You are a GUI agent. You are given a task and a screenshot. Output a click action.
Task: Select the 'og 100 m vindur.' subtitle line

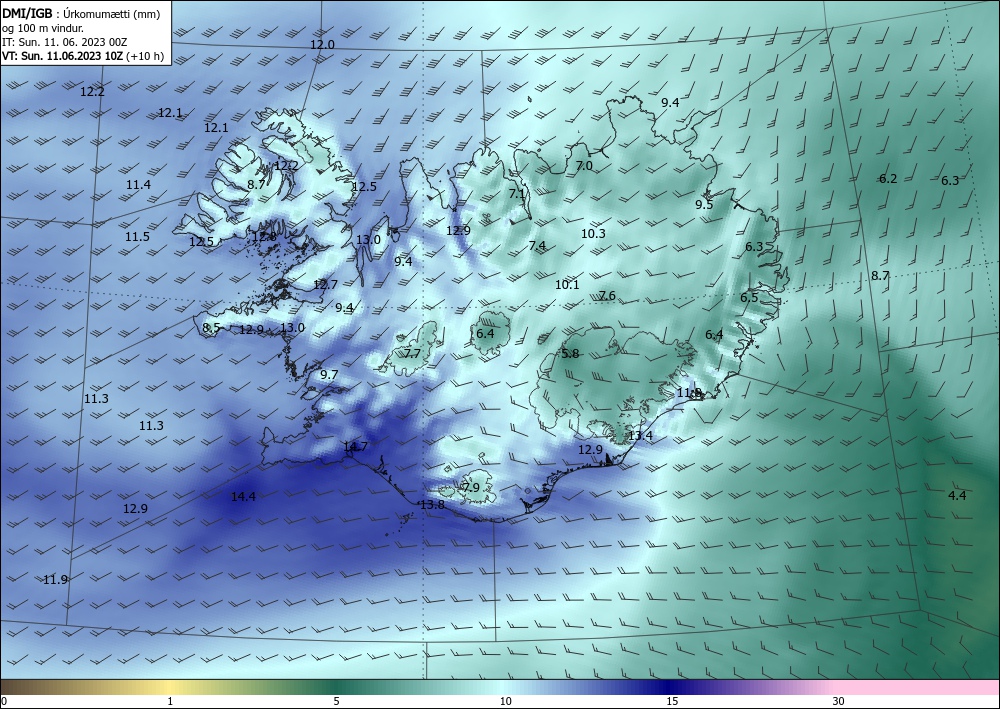43,28
